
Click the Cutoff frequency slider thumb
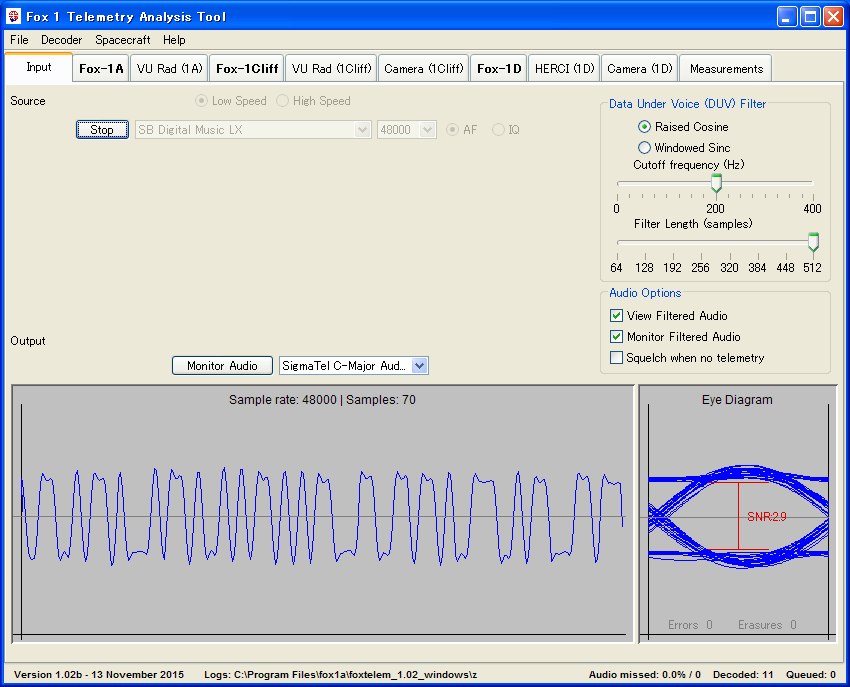(x=716, y=183)
